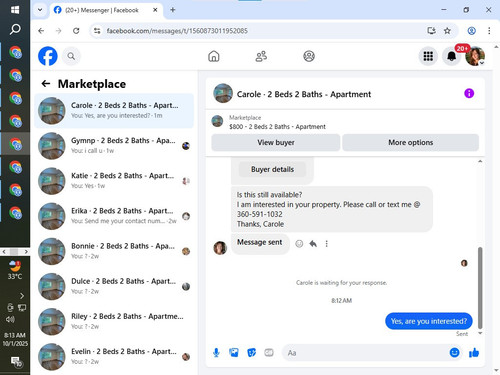Viewport: 500px width, 375px height.
Task: Send a thumbs-up like
Action: pos(474,352)
